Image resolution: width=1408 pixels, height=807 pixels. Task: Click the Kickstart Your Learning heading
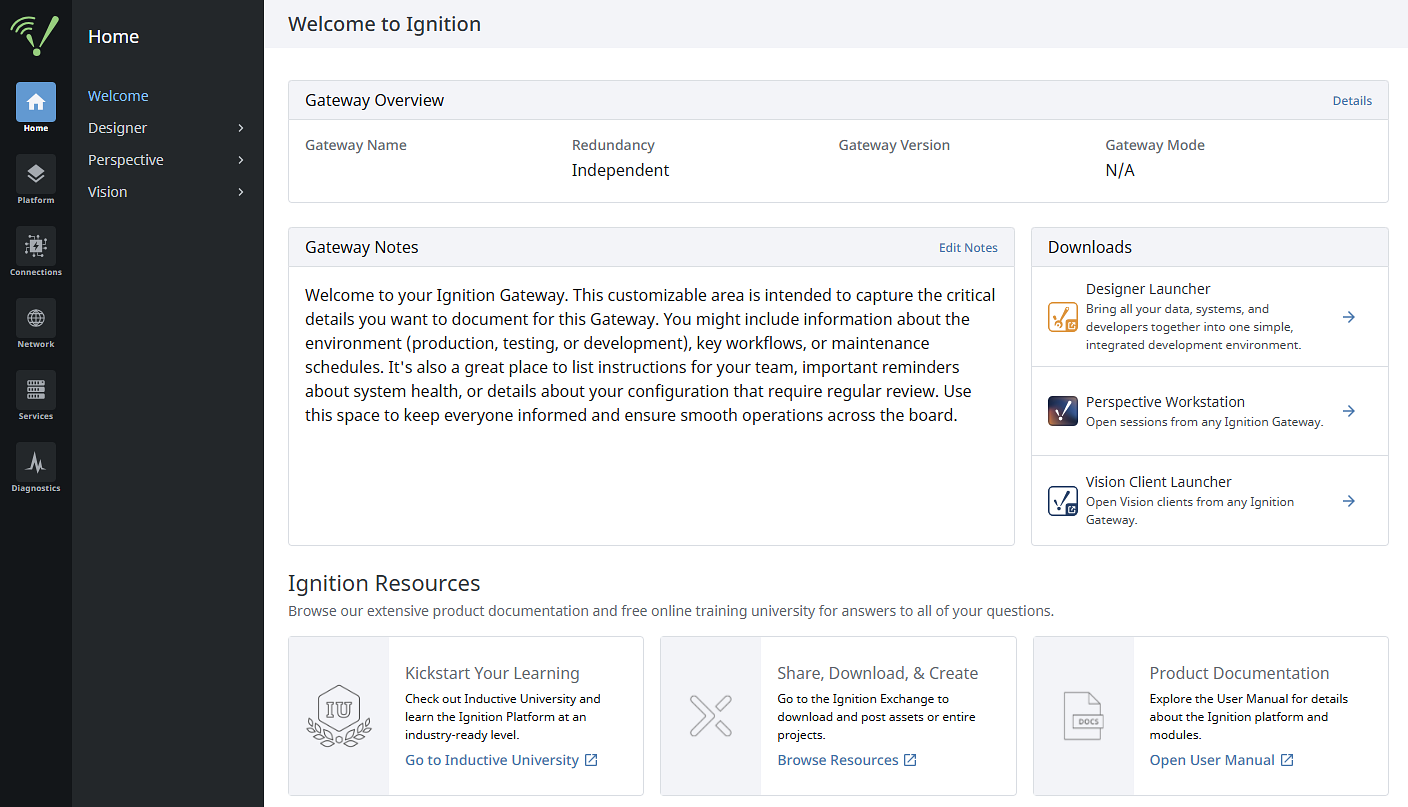click(x=492, y=673)
